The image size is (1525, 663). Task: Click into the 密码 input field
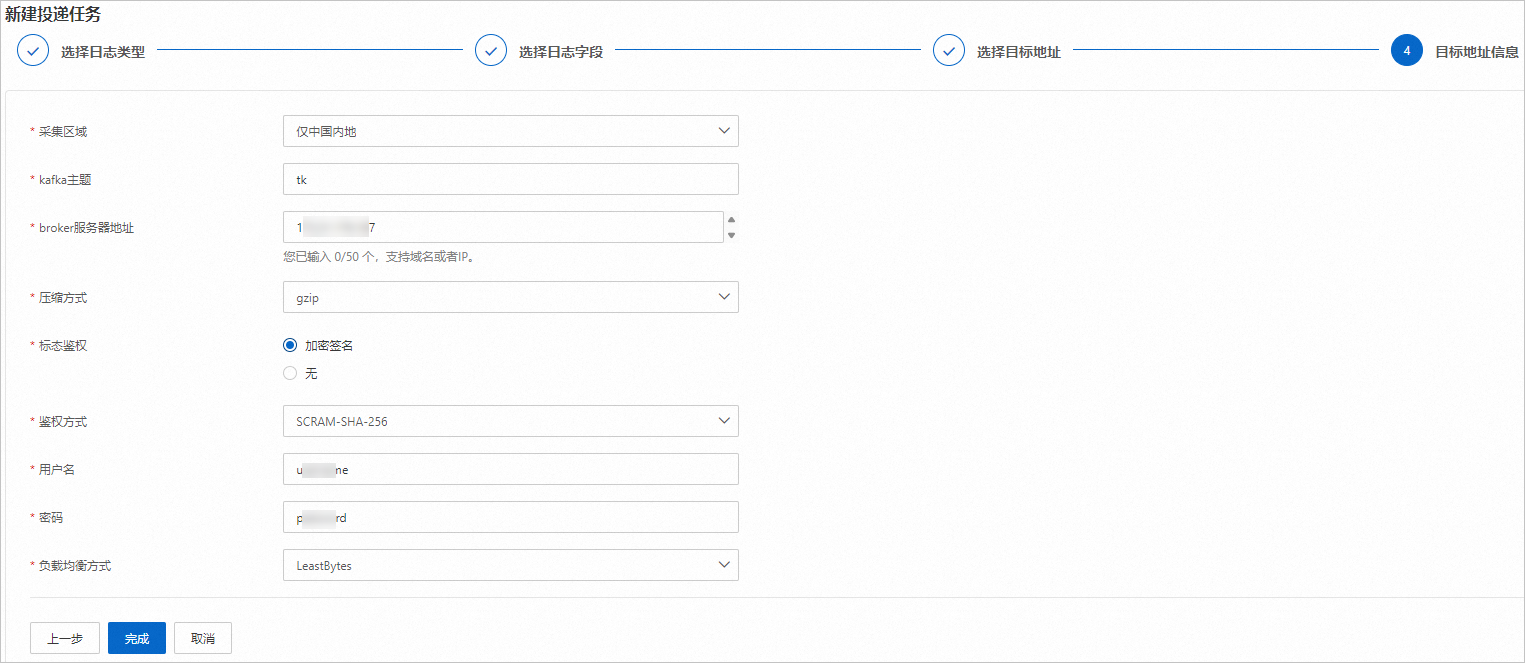[x=510, y=517]
